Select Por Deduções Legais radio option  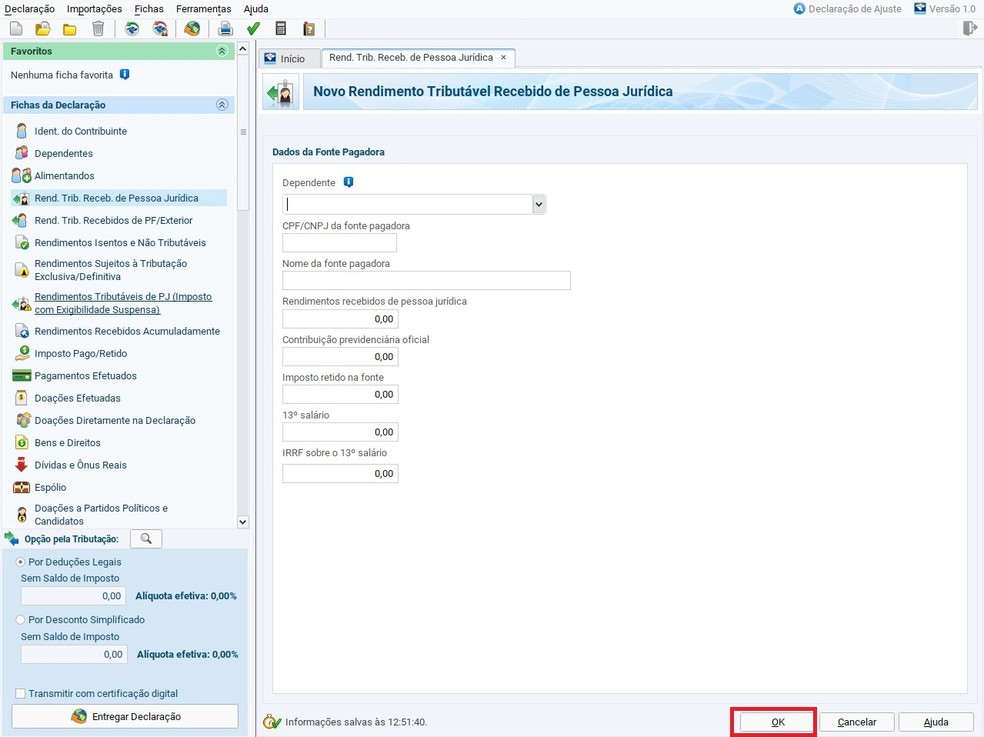point(21,562)
